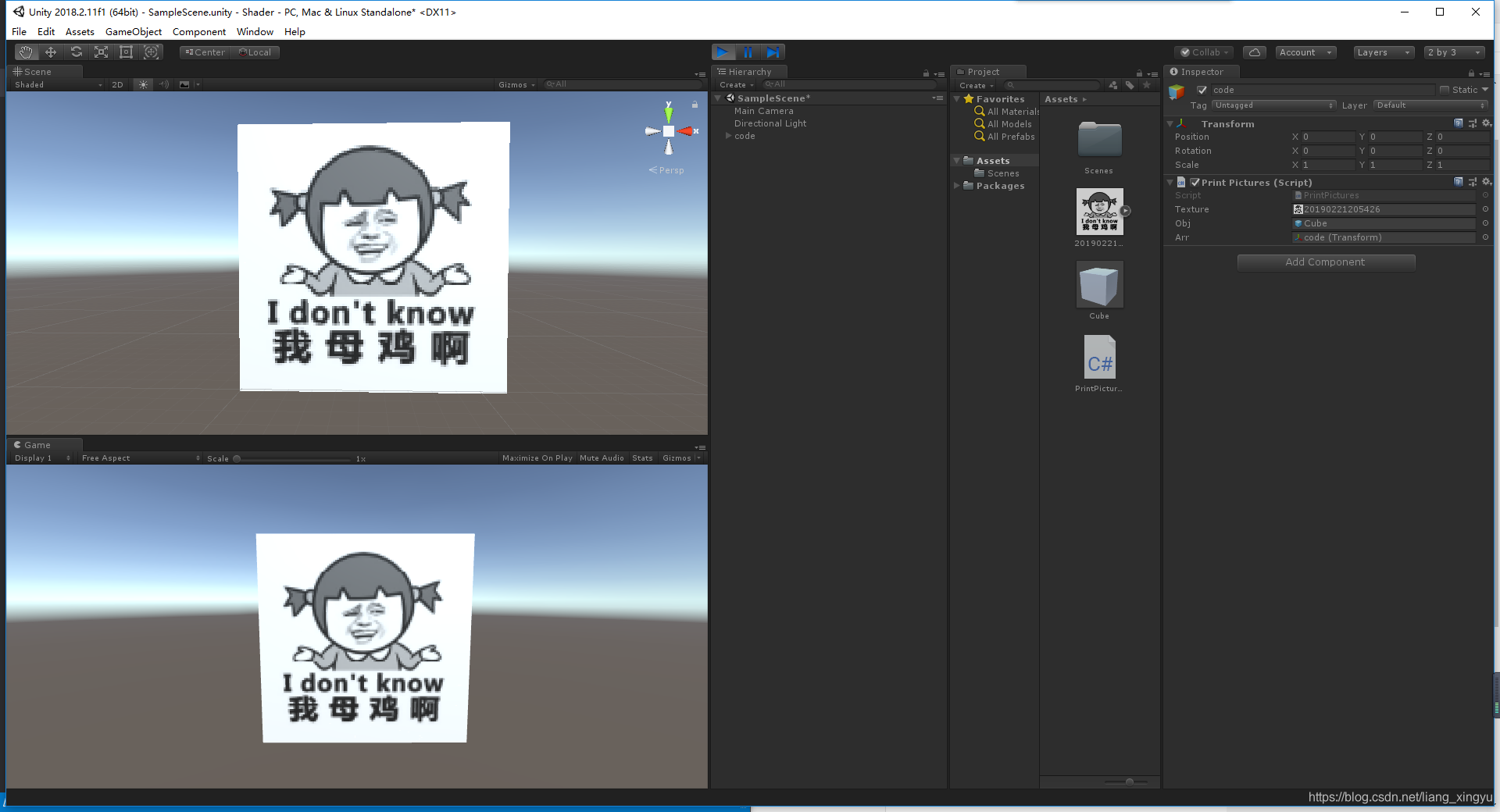Toggle scene audio speaker icon
The height and width of the screenshot is (812, 1500).
[x=164, y=84]
